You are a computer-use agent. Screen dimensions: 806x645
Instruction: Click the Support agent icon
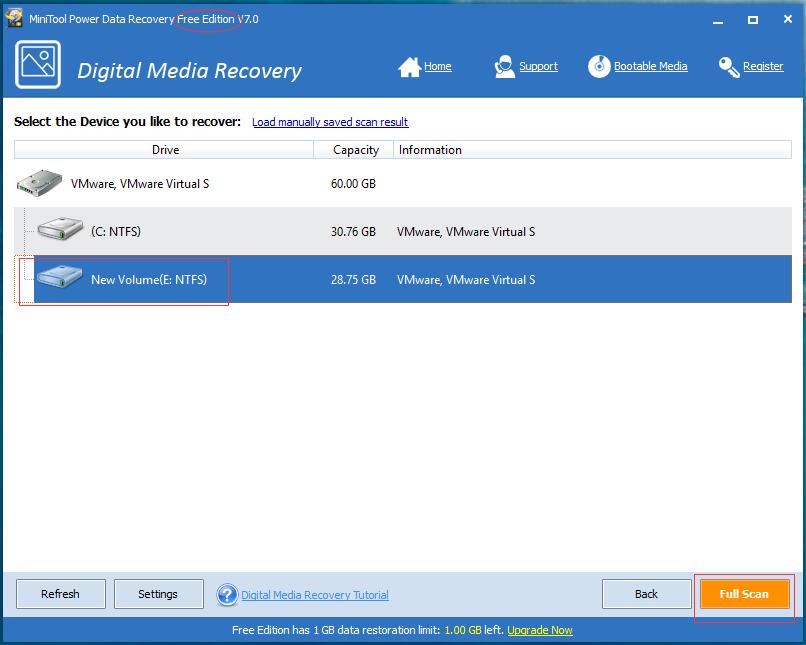click(504, 67)
